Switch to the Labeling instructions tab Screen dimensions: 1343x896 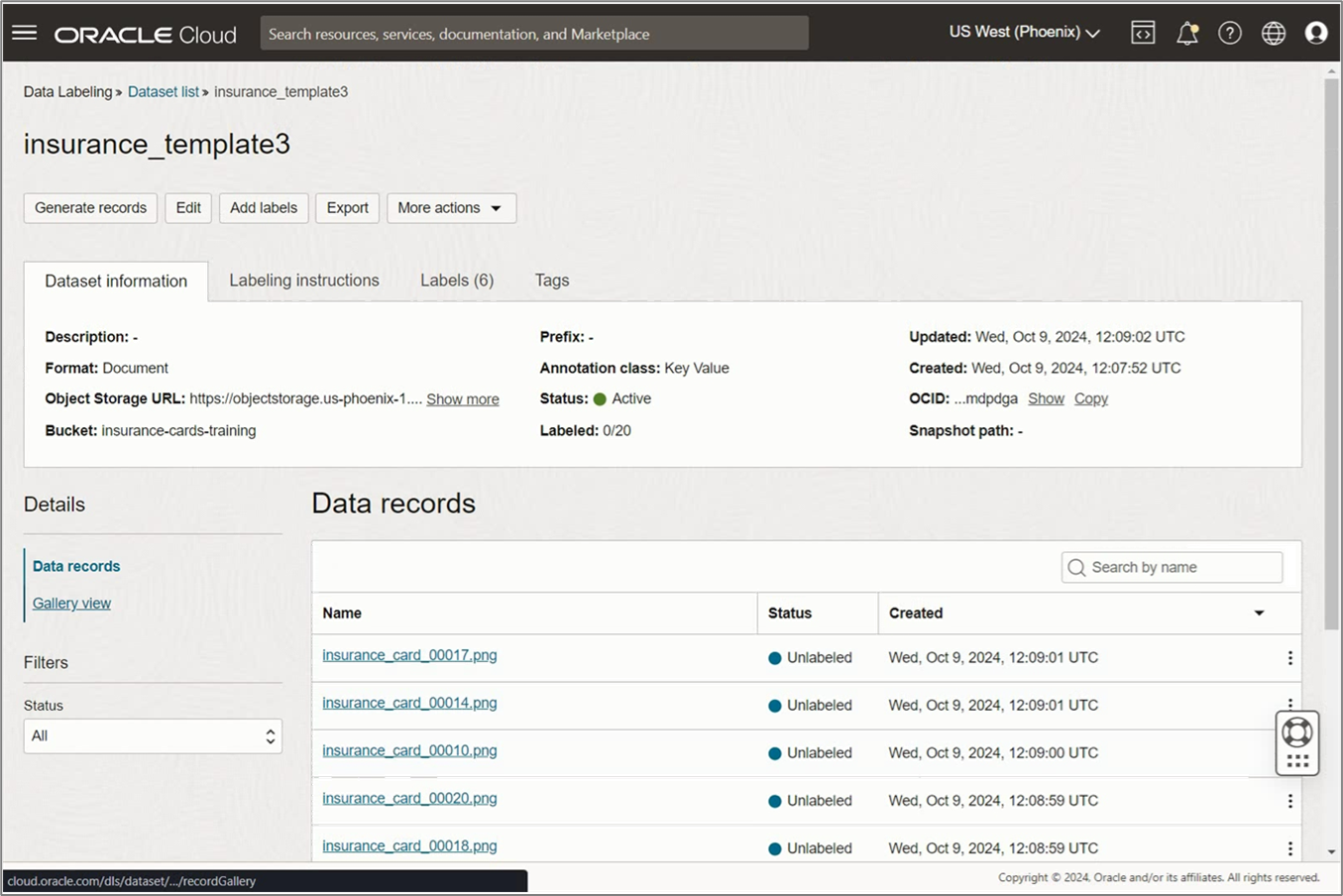[x=304, y=280]
